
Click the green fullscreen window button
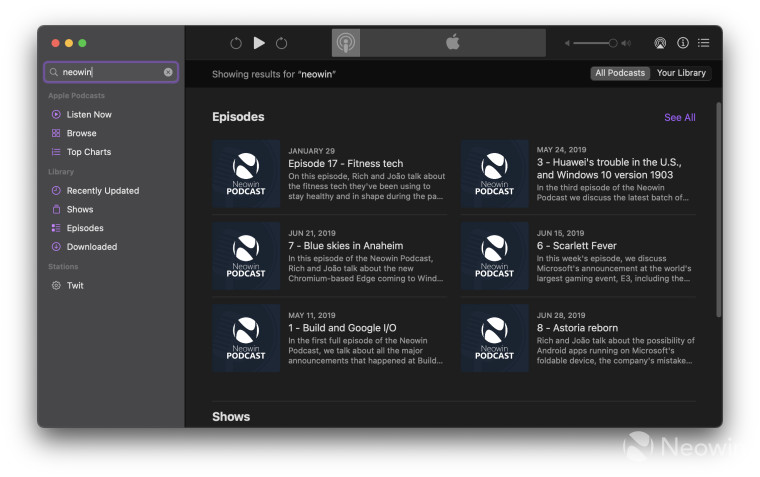(82, 43)
